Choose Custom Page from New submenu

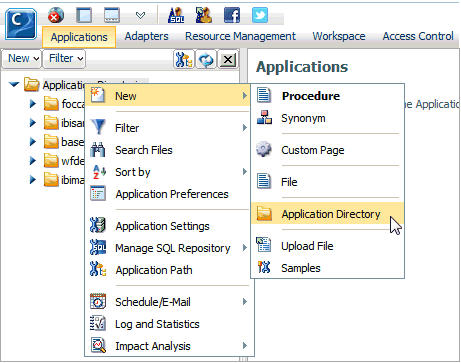pyautogui.click(x=327, y=150)
